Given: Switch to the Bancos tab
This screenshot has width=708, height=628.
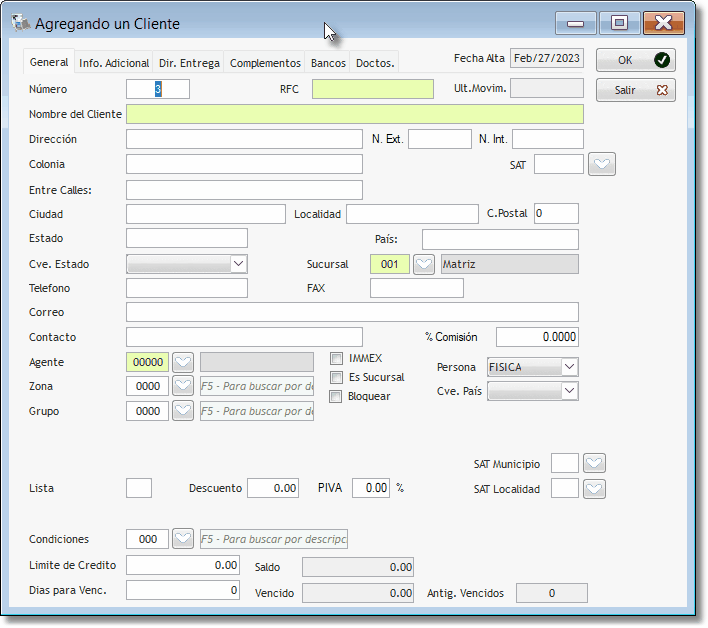Looking at the screenshot, I should [328, 63].
